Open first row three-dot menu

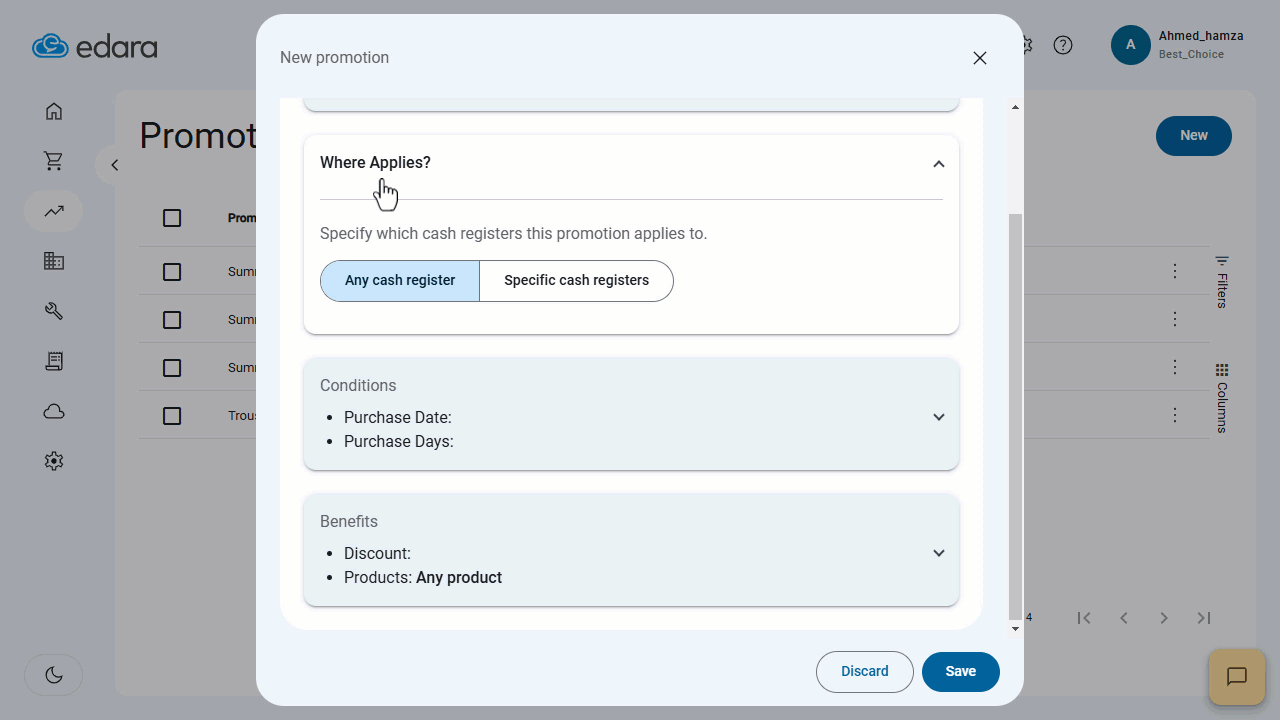pos(1176,271)
